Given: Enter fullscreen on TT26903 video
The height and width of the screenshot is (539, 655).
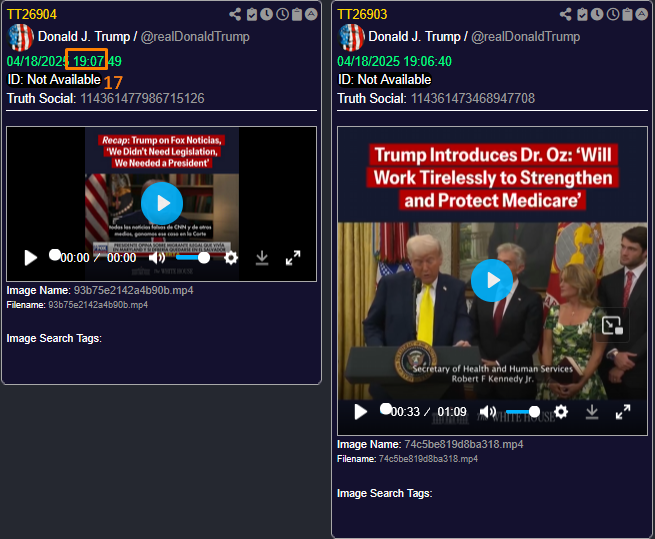Looking at the screenshot, I should [x=623, y=412].
